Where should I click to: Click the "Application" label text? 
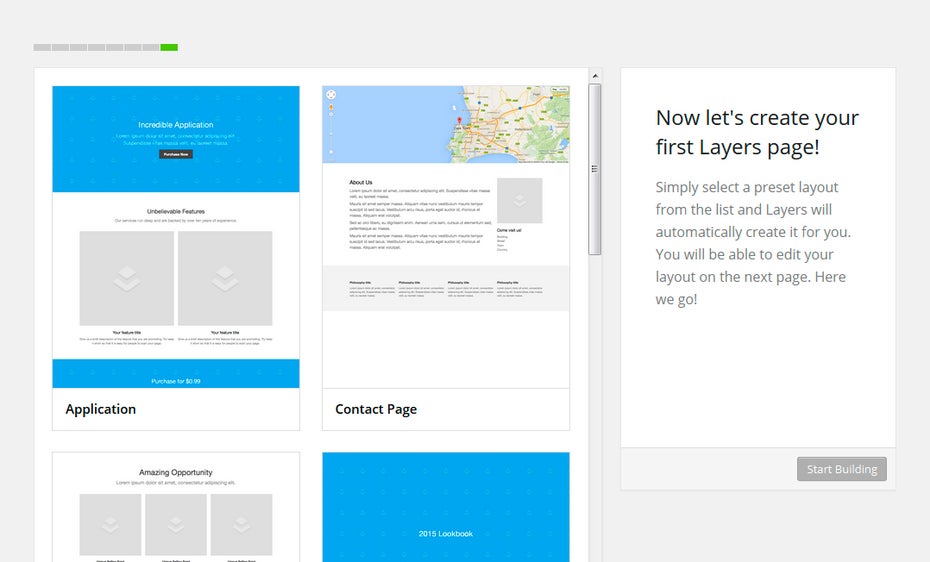(x=101, y=409)
